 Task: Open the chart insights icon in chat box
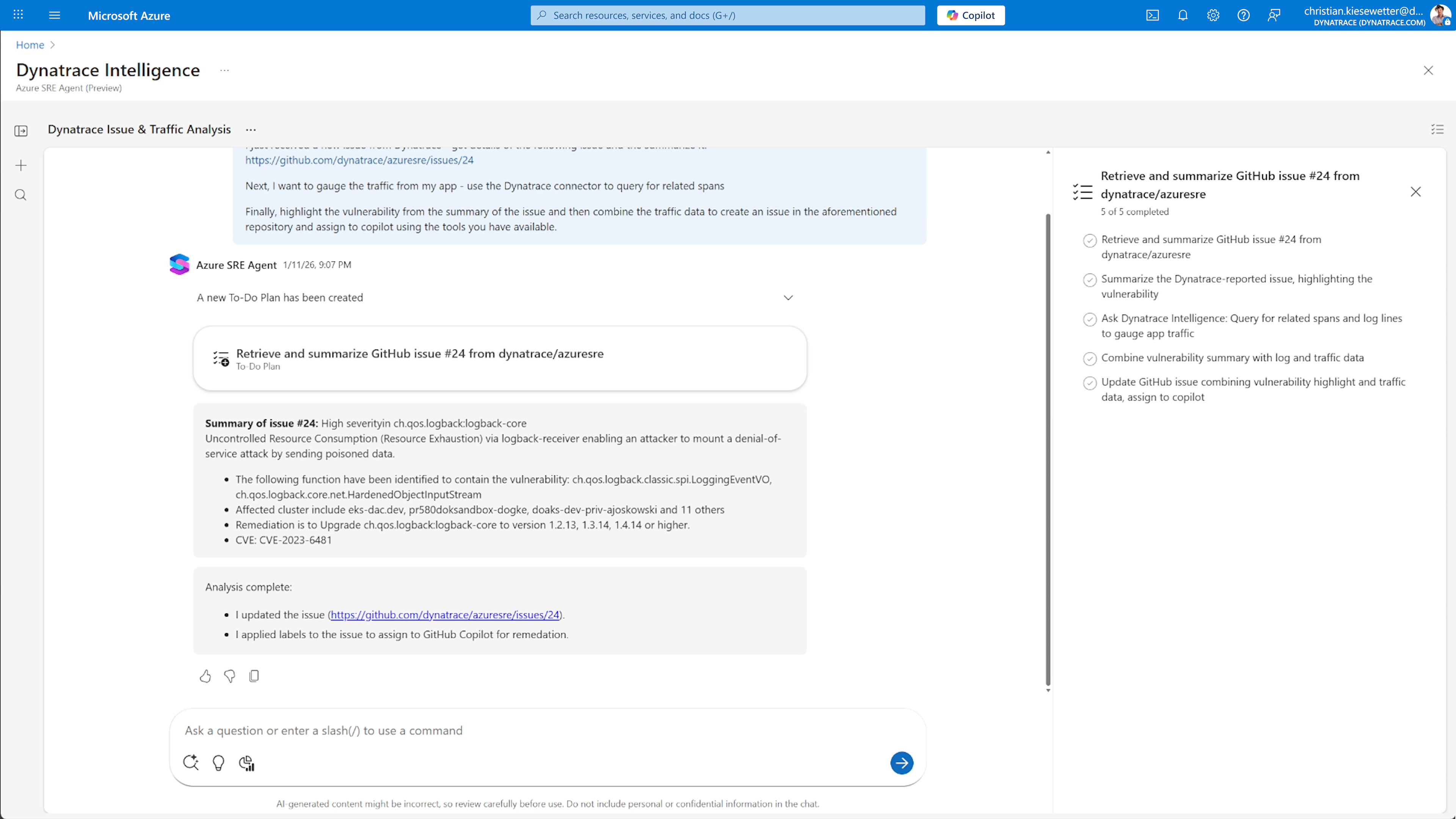coord(246,763)
